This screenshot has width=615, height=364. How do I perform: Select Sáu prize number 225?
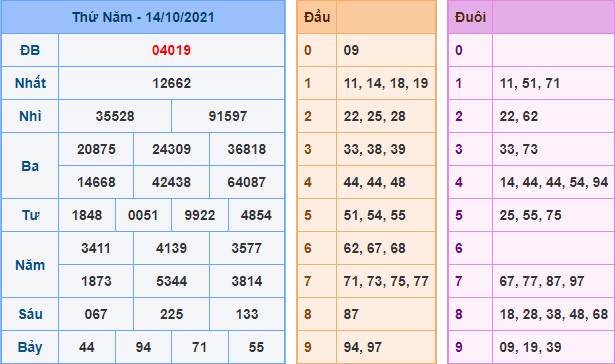[x=171, y=314]
